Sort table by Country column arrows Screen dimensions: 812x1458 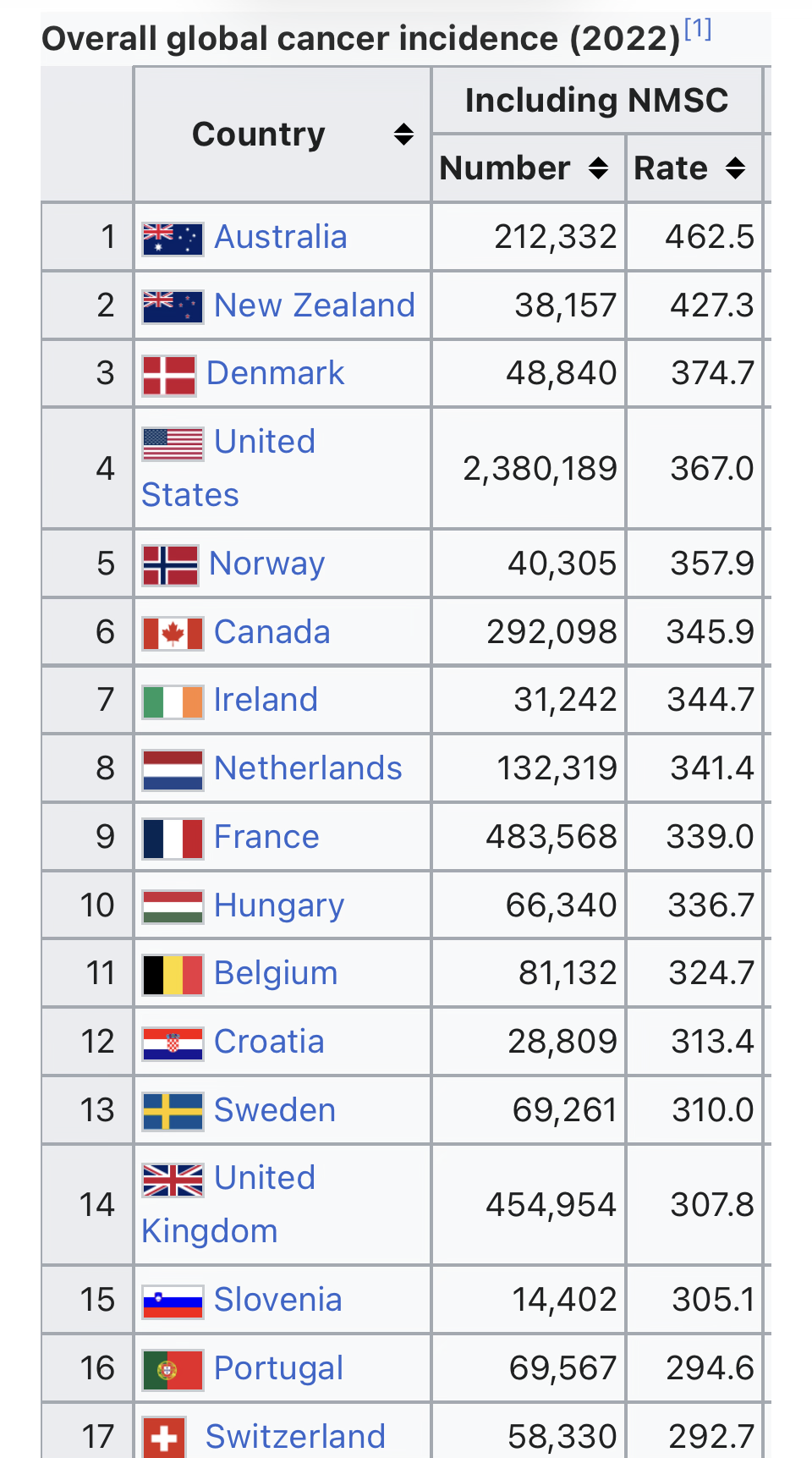tap(404, 135)
